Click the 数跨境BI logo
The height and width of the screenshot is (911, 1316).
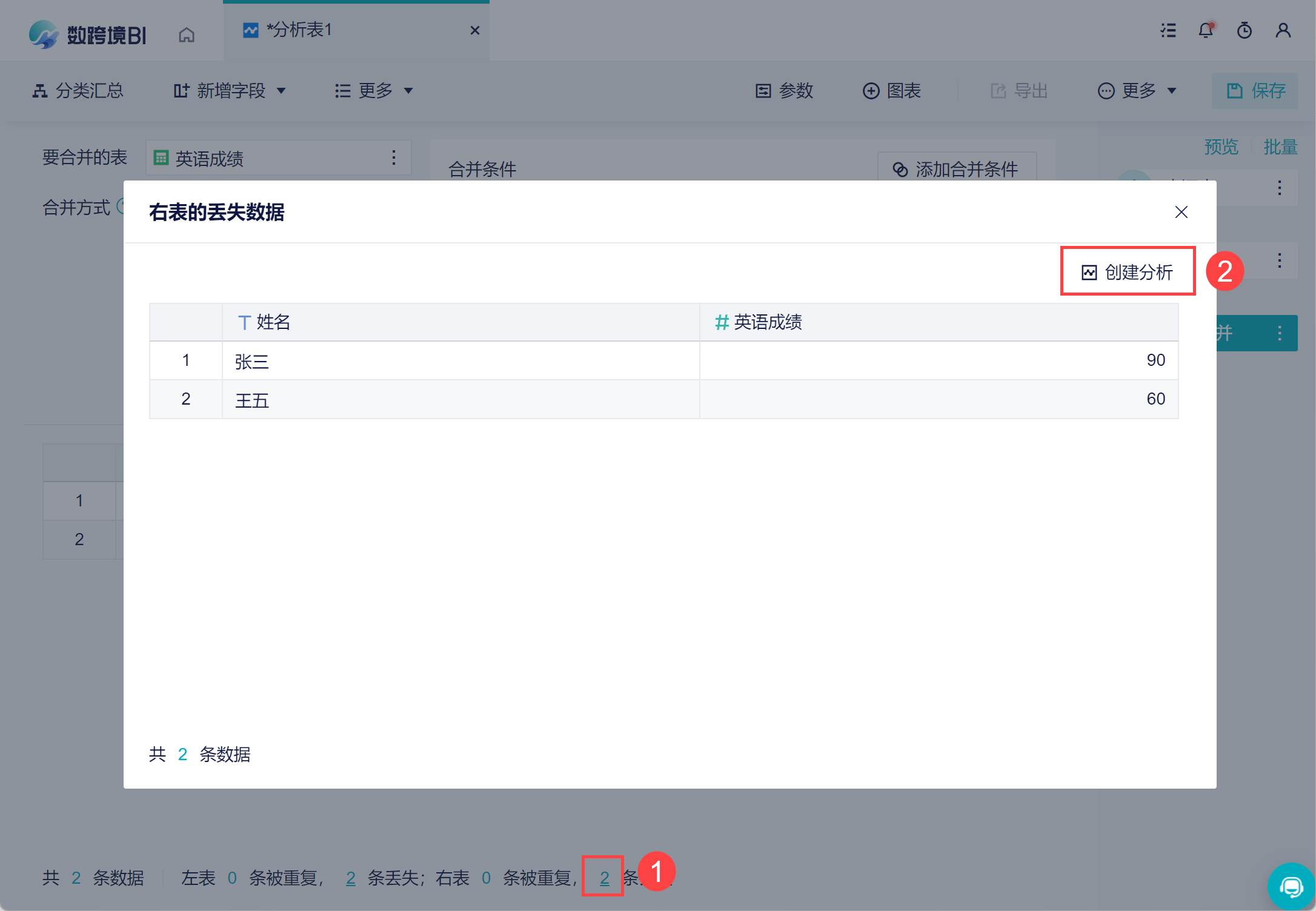[87, 35]
